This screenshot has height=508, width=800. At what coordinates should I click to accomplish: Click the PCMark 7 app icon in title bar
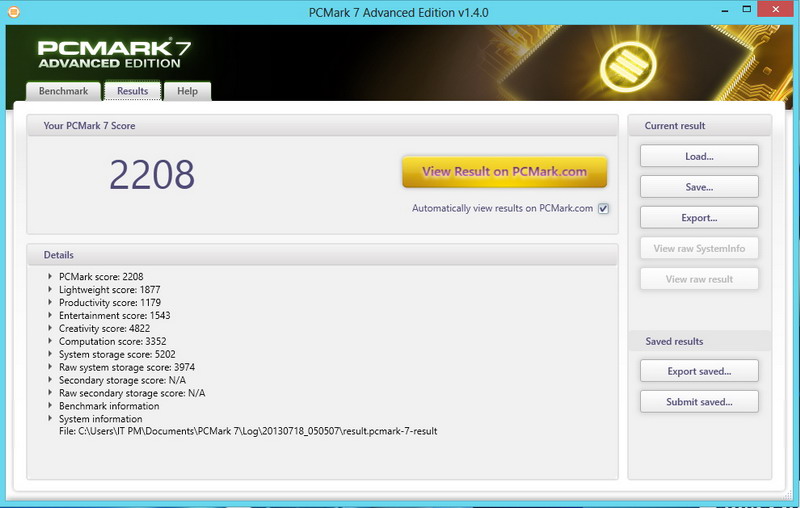point(12,11)
